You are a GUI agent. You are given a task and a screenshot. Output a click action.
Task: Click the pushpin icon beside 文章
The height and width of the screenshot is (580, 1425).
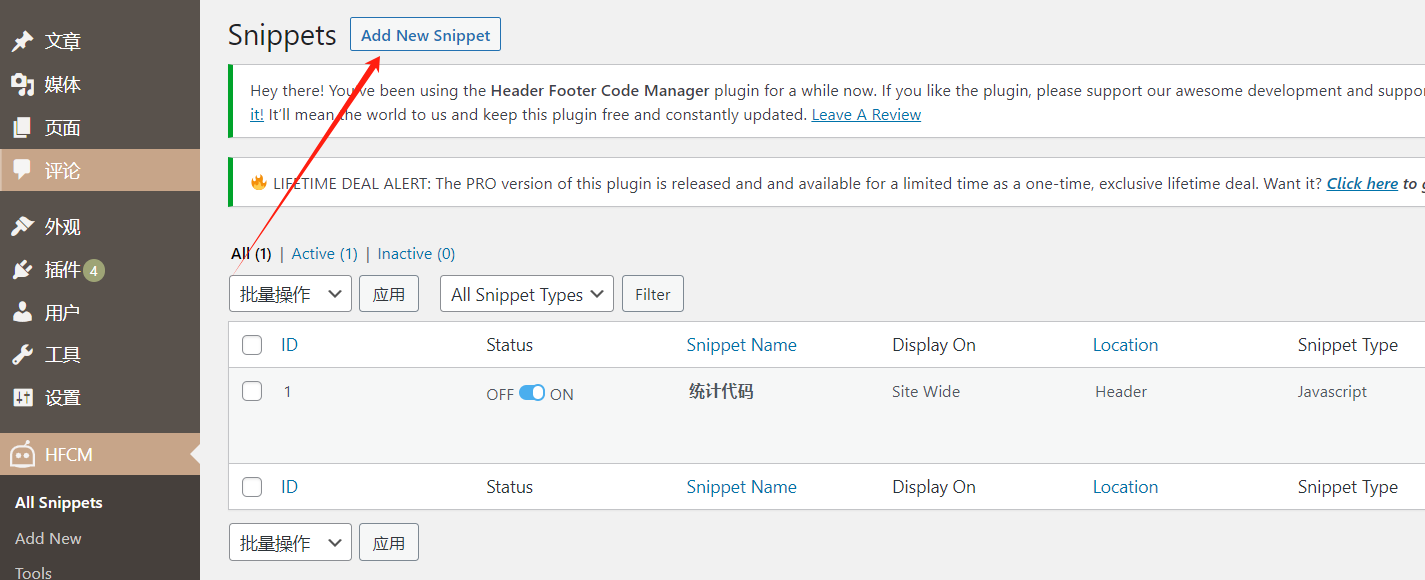pos(22,41)
